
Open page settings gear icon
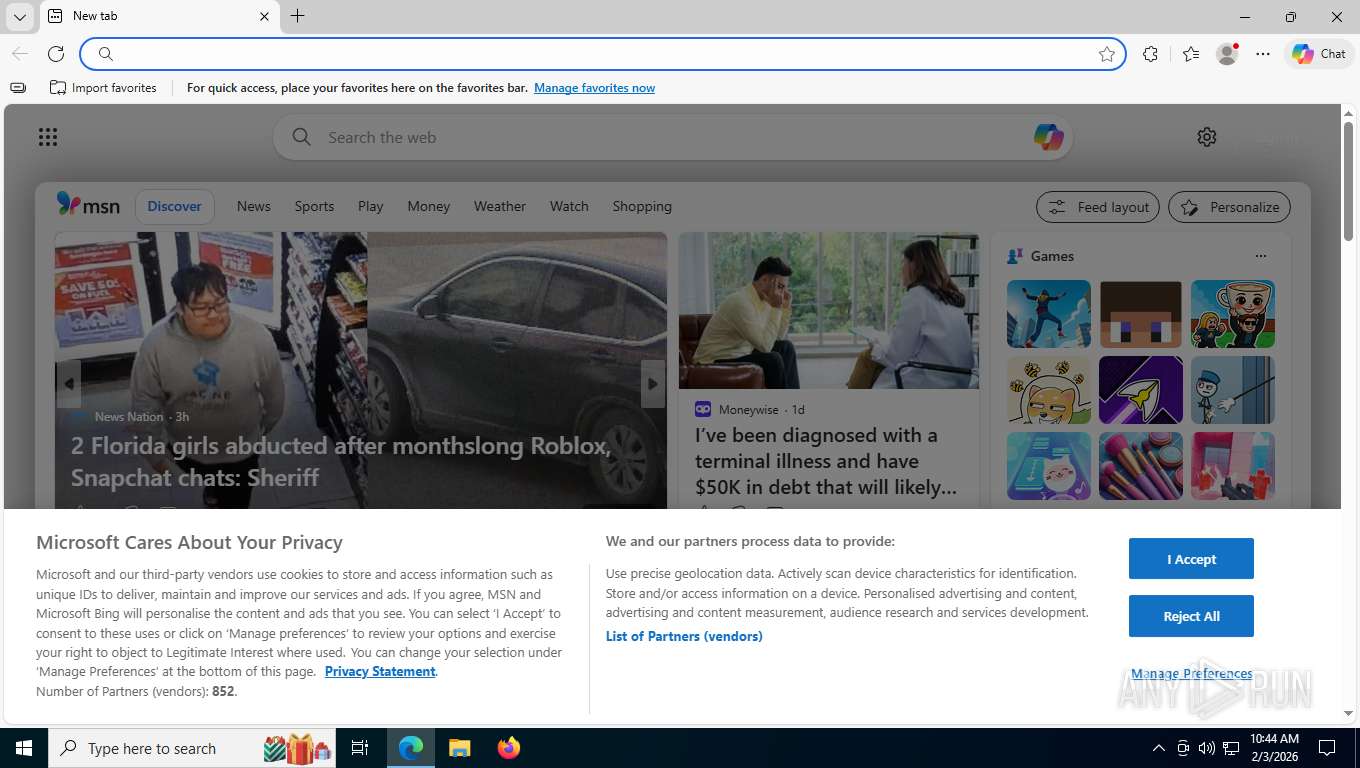click(1207, 137)
